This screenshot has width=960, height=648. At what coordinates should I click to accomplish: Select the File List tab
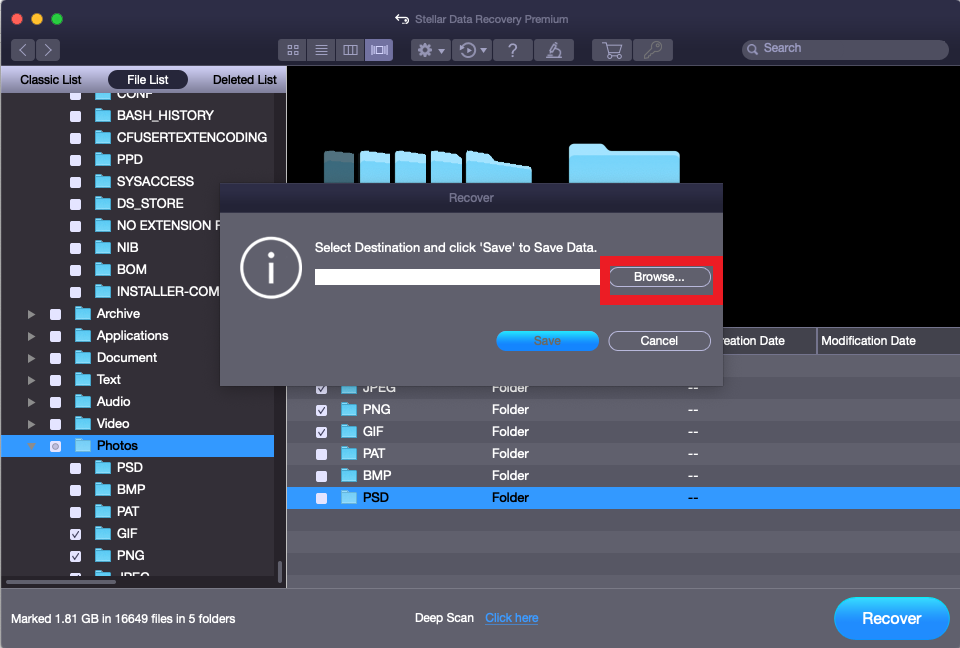point(148,80)
